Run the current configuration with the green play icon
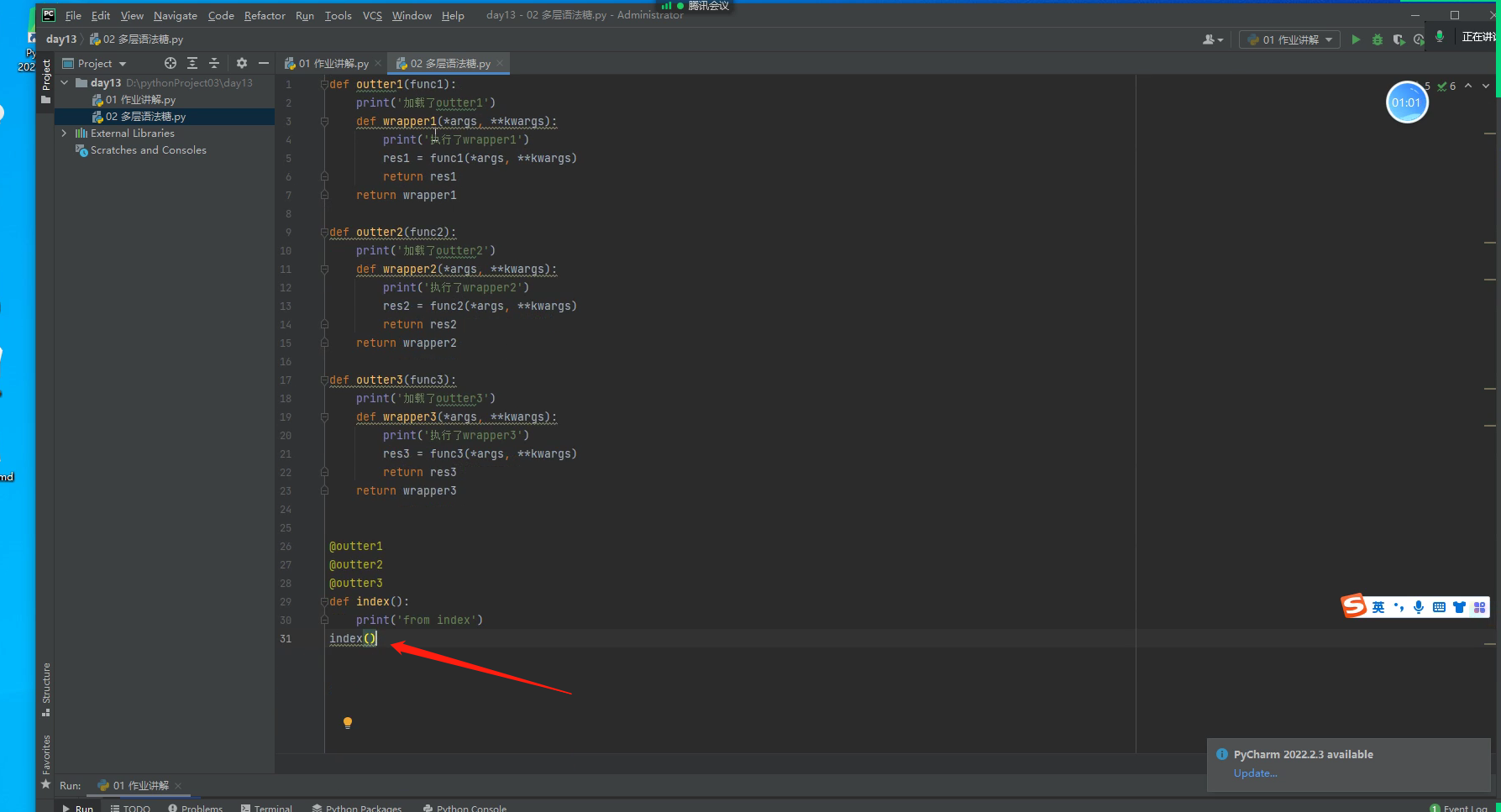 [1355, 39]
